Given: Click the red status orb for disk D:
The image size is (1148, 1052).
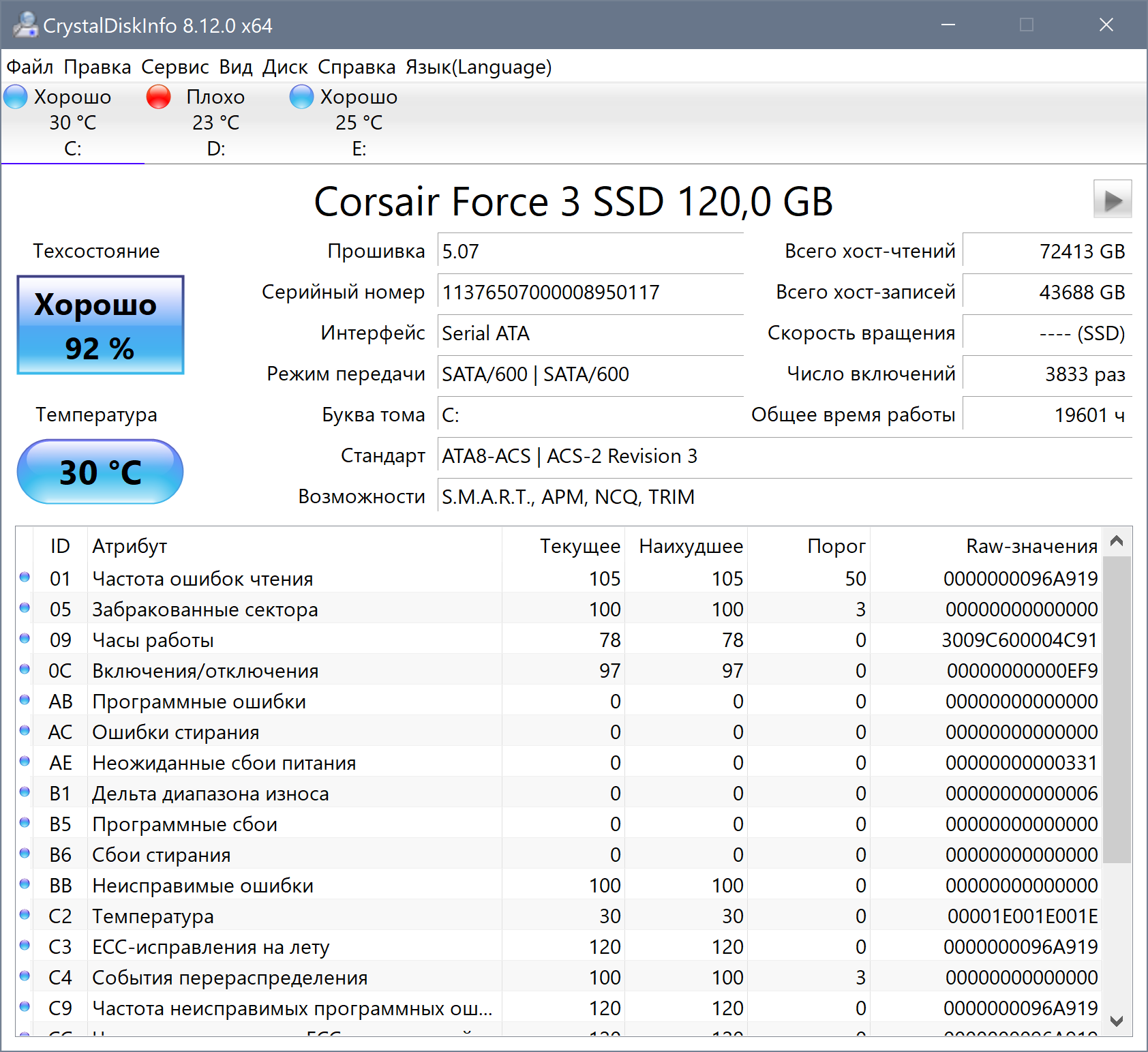Looking at the screenshot, I should click(159, 97).
